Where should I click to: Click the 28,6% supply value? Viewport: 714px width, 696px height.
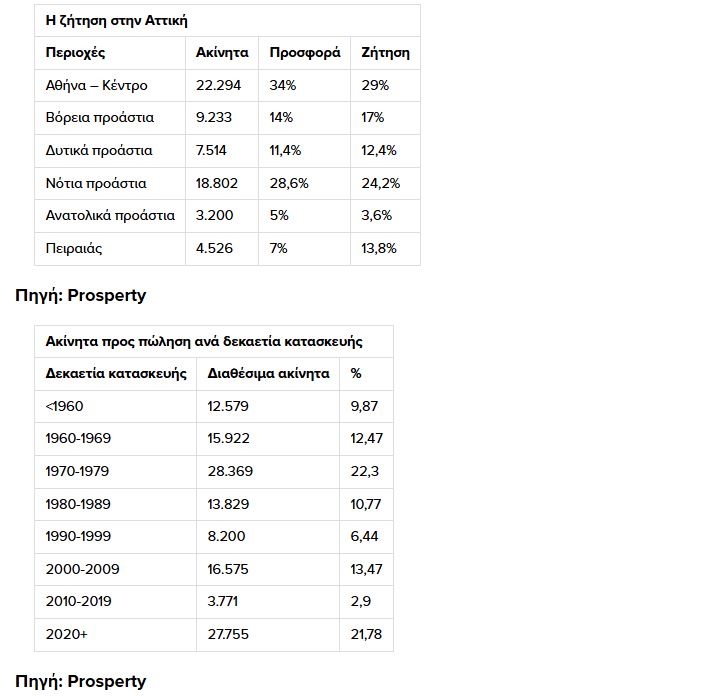click(x=289, y=183)
